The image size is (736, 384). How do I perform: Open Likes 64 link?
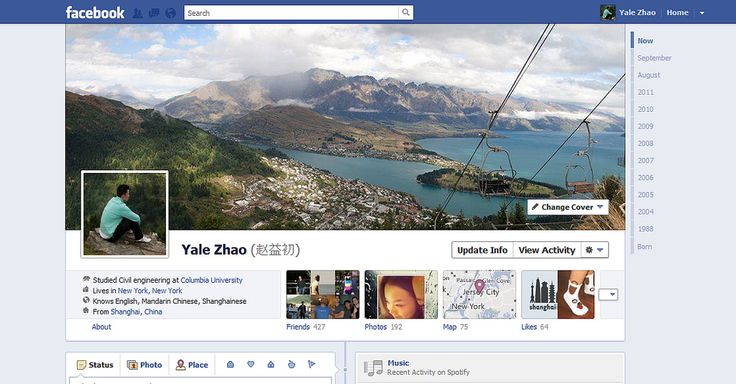pos(535,327)
